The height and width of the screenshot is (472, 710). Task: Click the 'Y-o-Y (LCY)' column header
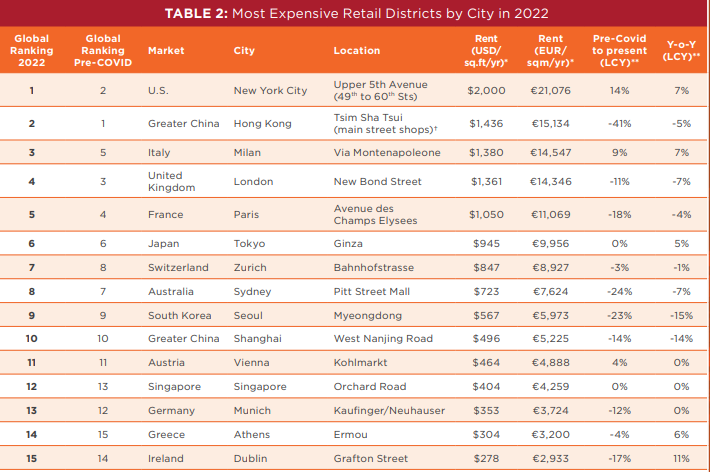[681, 50]
